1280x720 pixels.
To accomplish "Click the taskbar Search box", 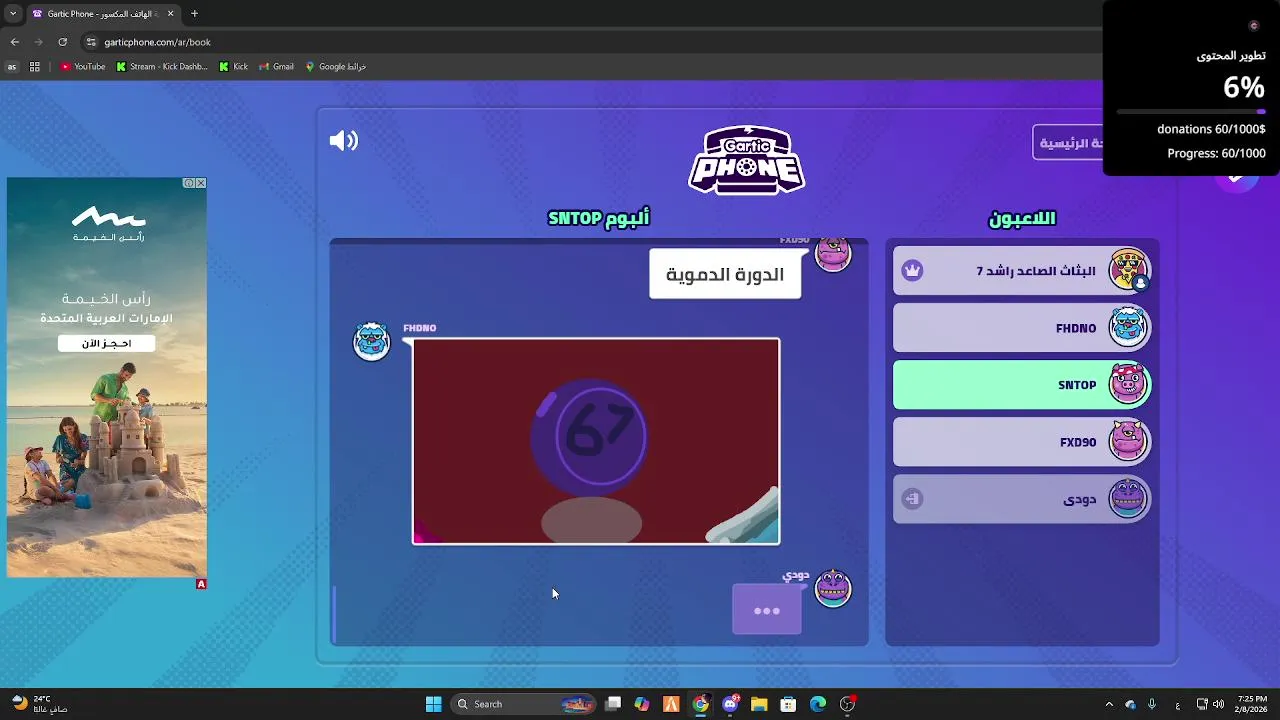I will 525,704.
